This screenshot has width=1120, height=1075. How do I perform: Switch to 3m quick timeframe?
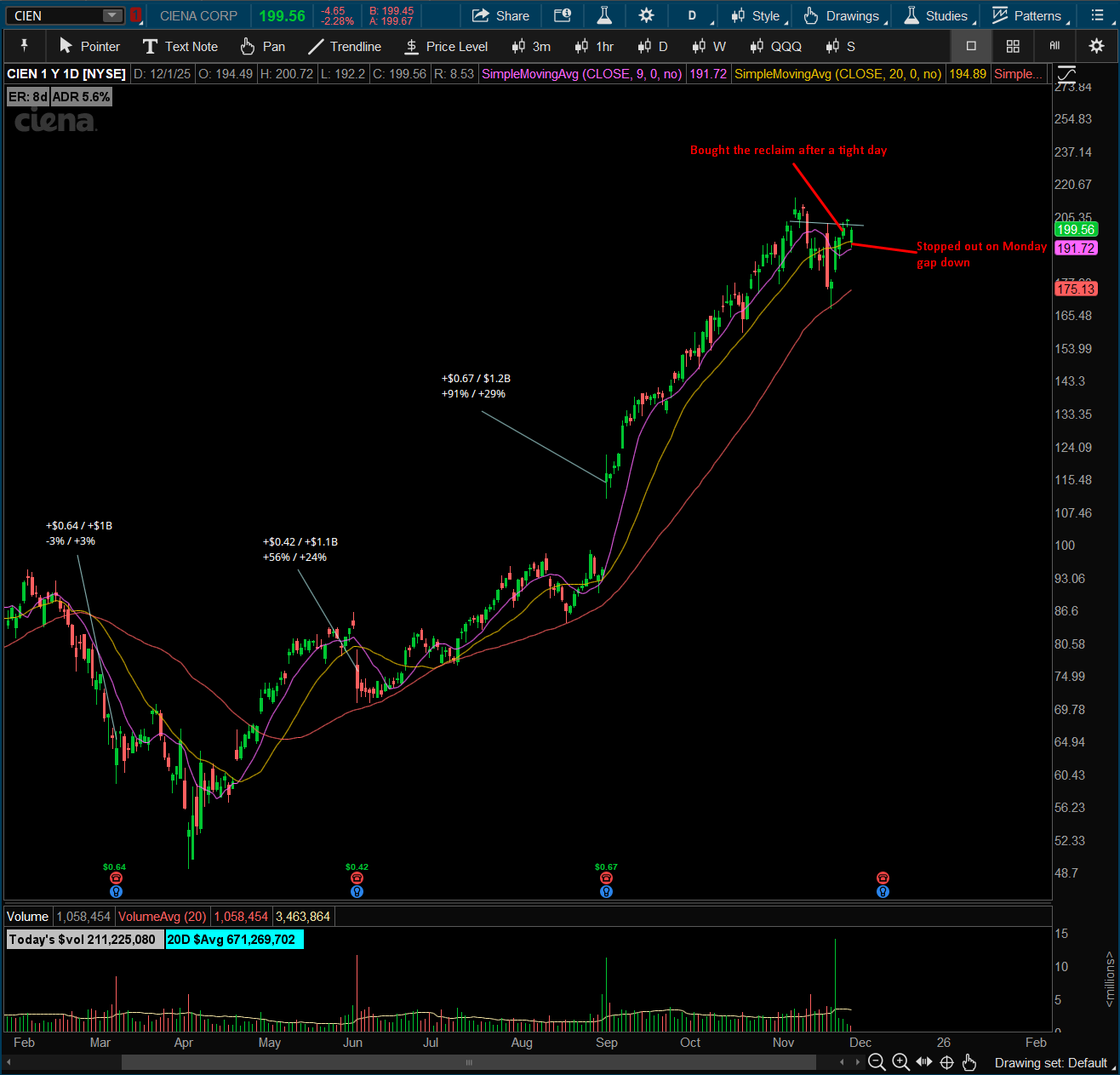(531, 46)
